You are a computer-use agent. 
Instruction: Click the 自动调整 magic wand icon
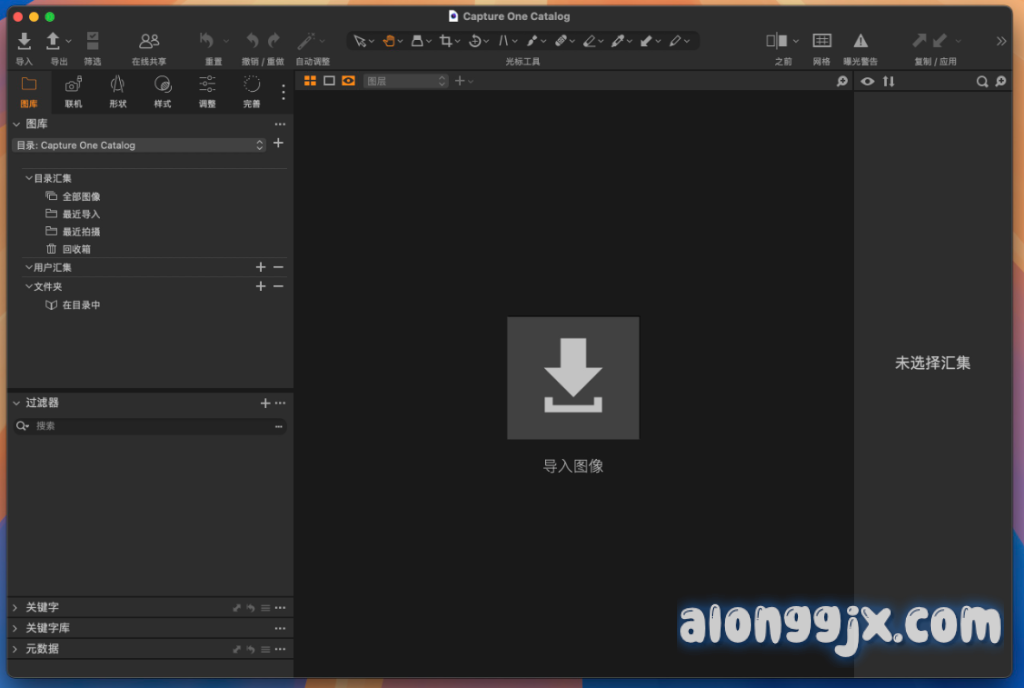click(x=309, y=41)
